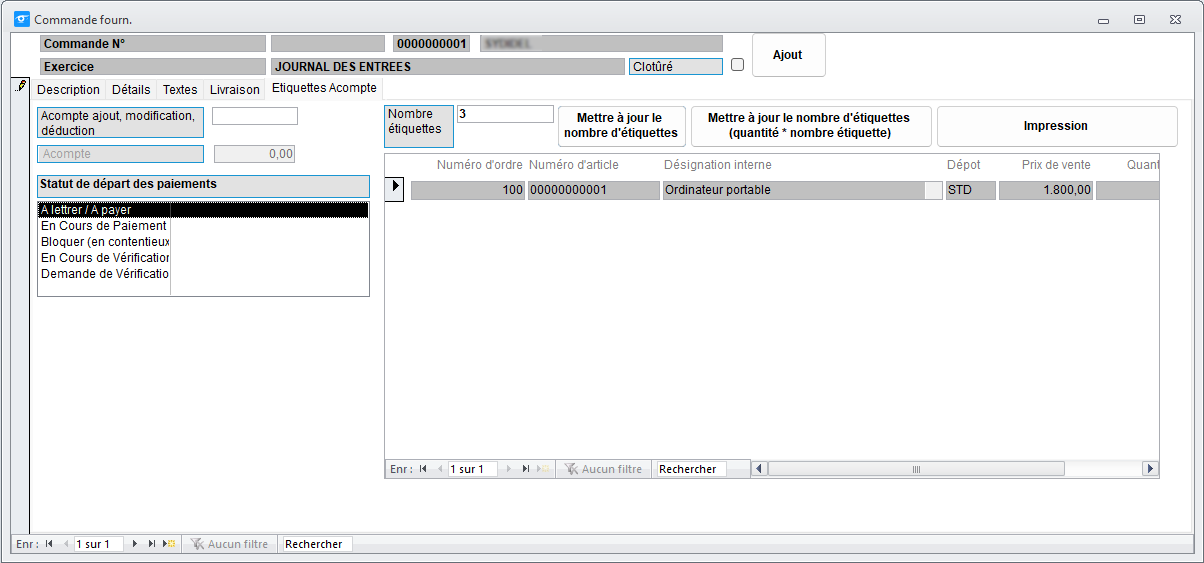Viewport: 1204px width, 563px height.
Task: Go to previous record in the bottom form navigator
Action: click(x=65, y=544)
